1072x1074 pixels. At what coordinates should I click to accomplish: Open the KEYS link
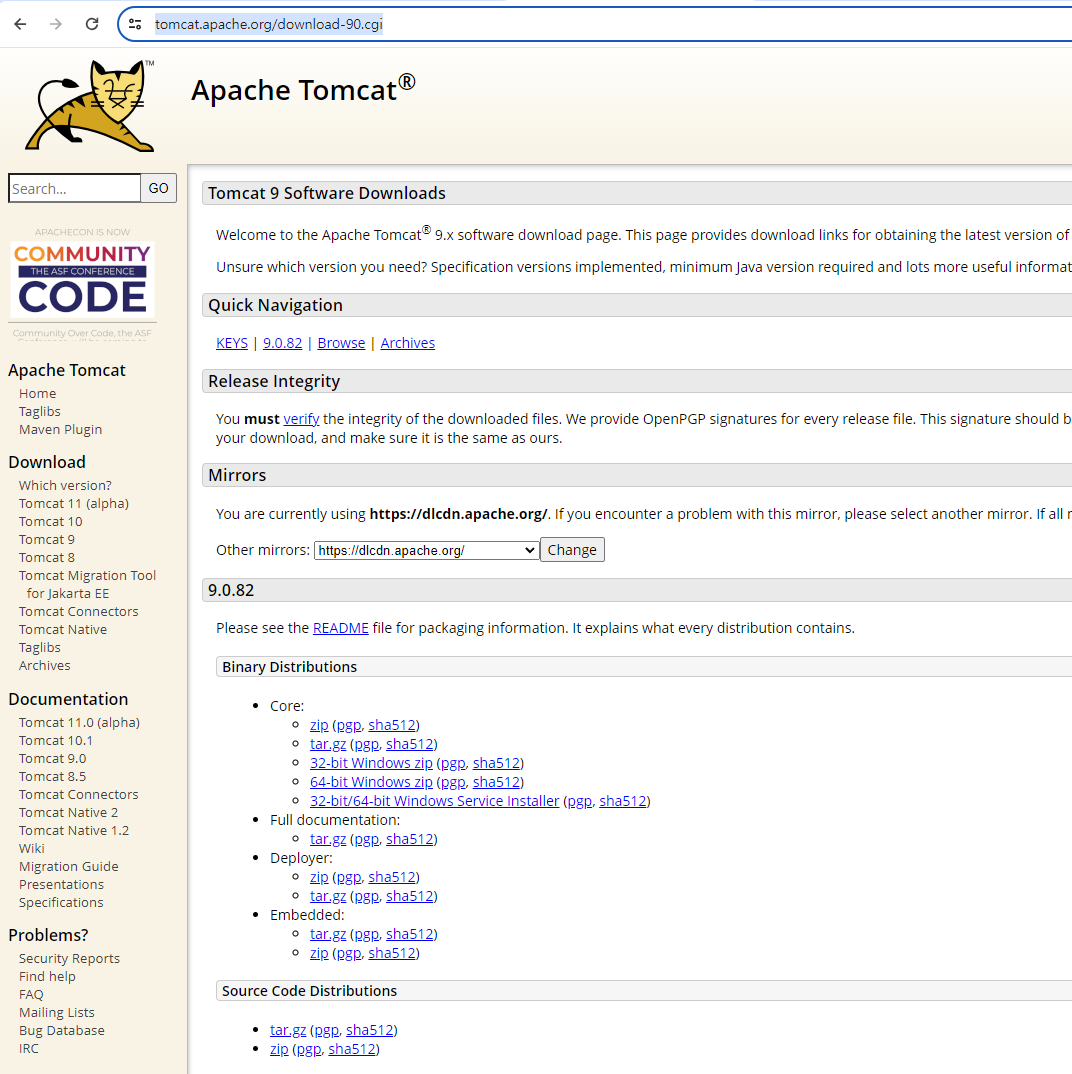pos(232,342)
